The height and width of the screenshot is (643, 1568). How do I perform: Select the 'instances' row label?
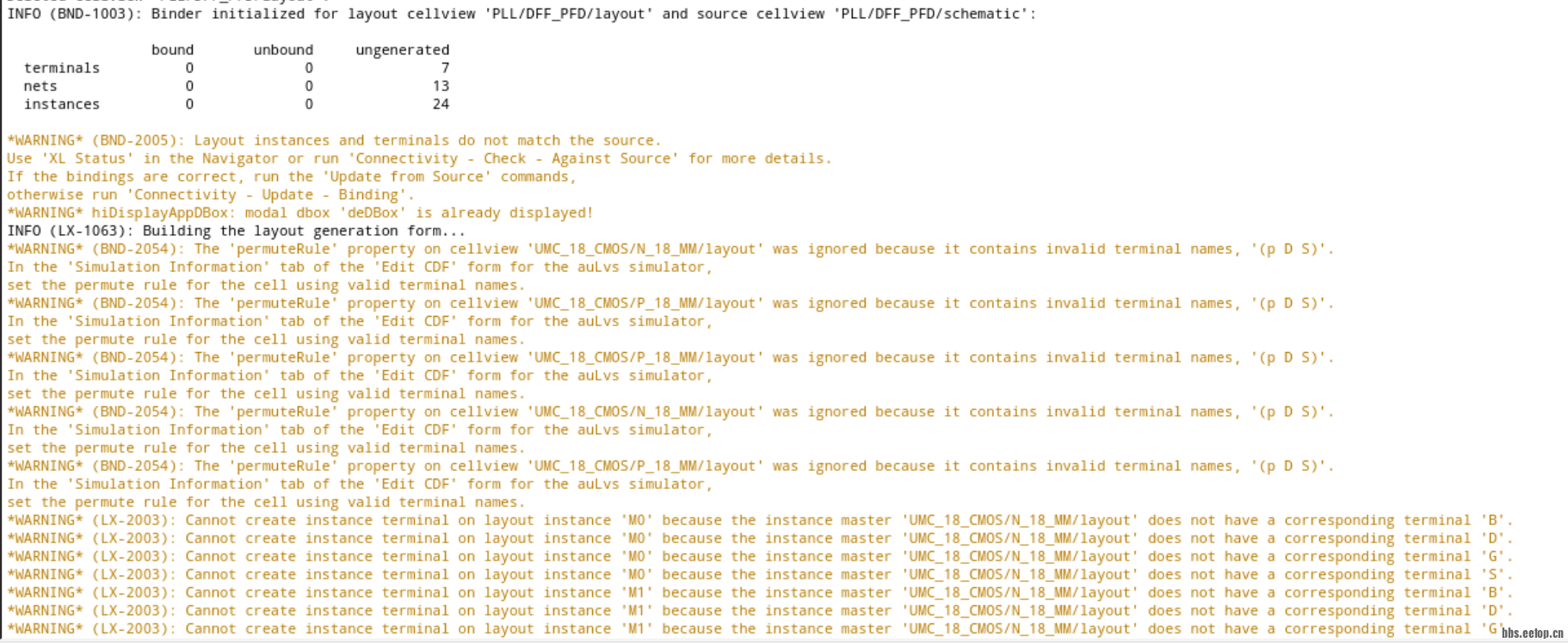coord(62,104)
